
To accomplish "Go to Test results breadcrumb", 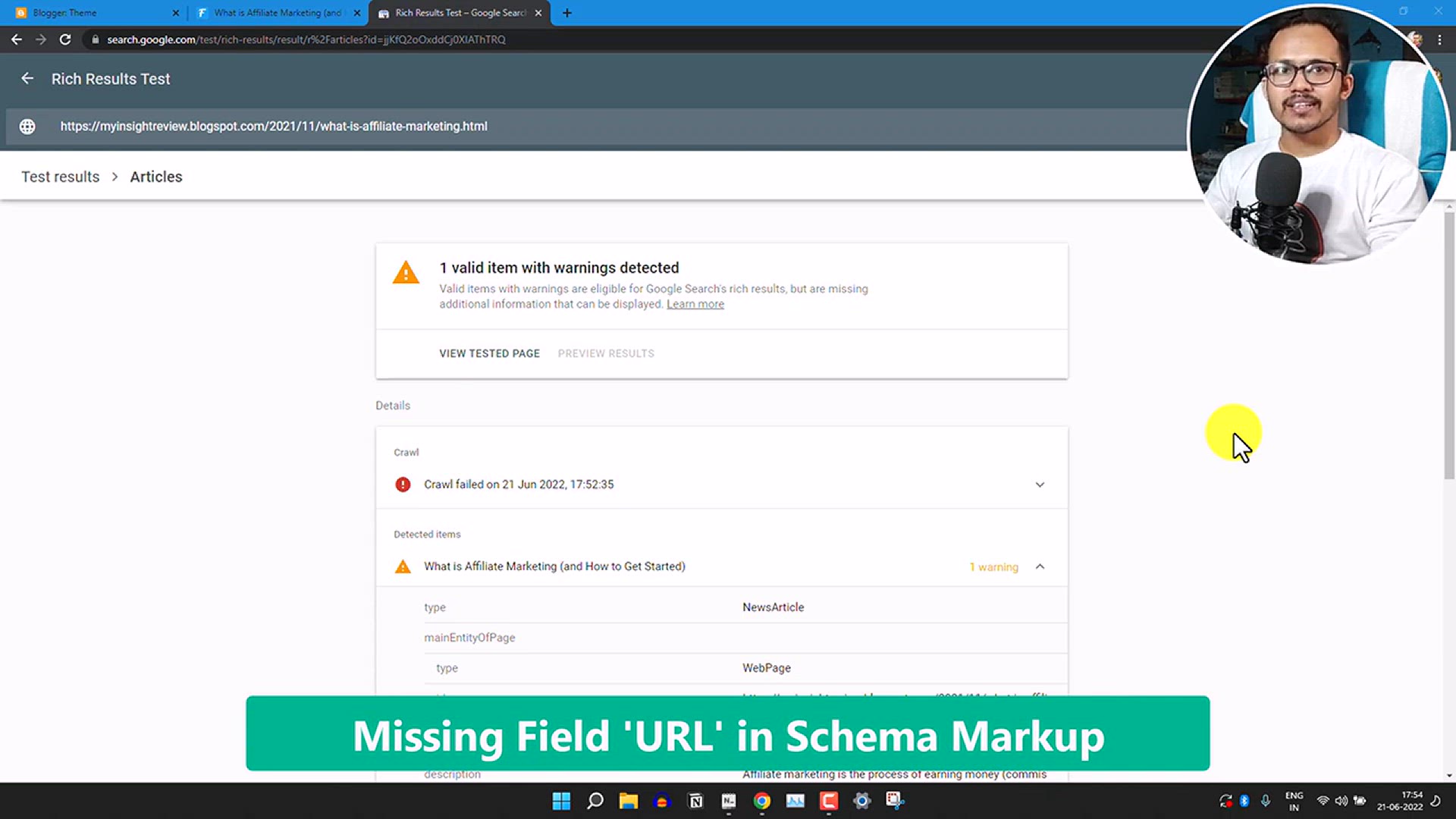I will pos(61,177).
